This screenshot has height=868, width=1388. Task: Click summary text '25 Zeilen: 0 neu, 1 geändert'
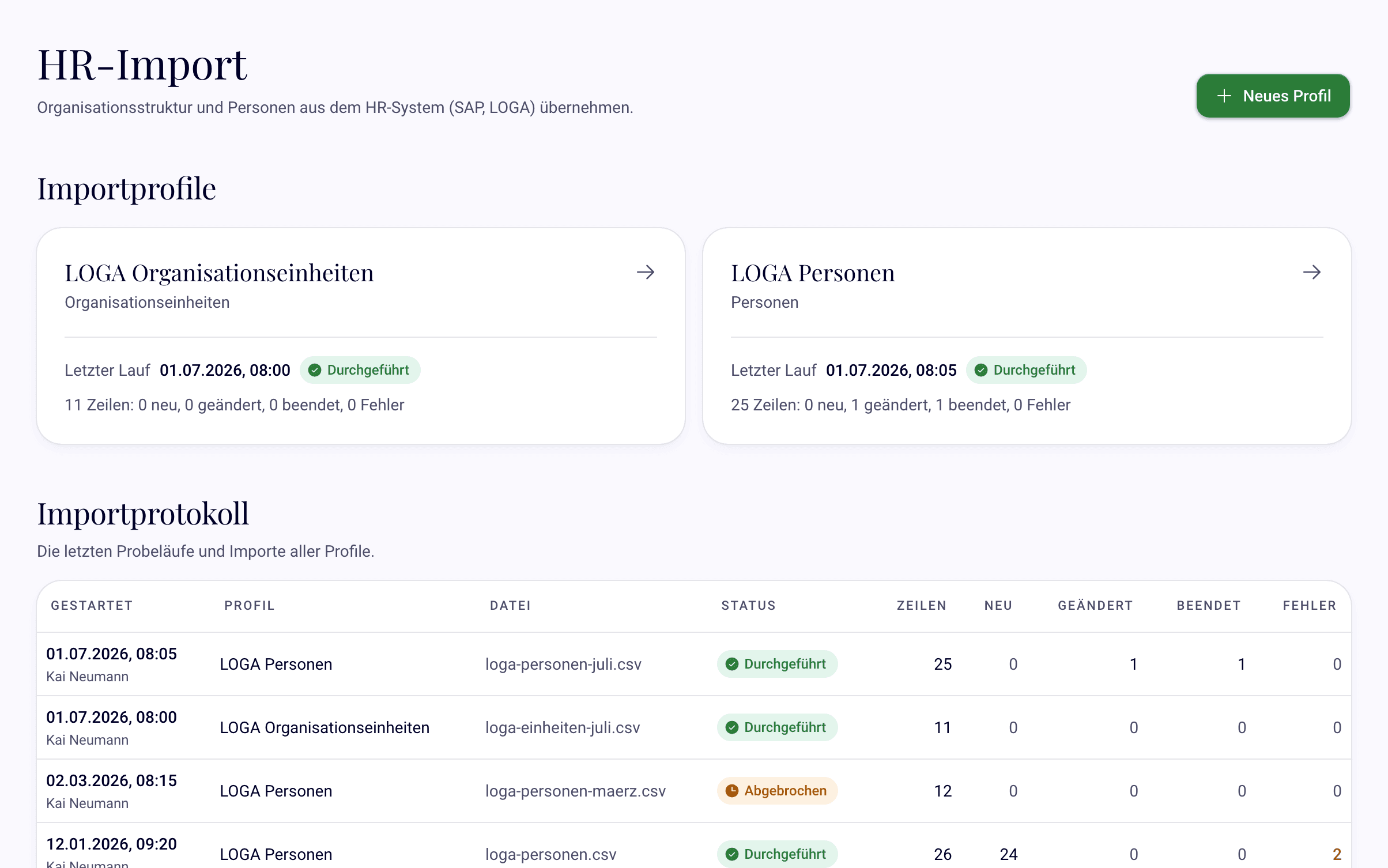click(x=900, y=405)
